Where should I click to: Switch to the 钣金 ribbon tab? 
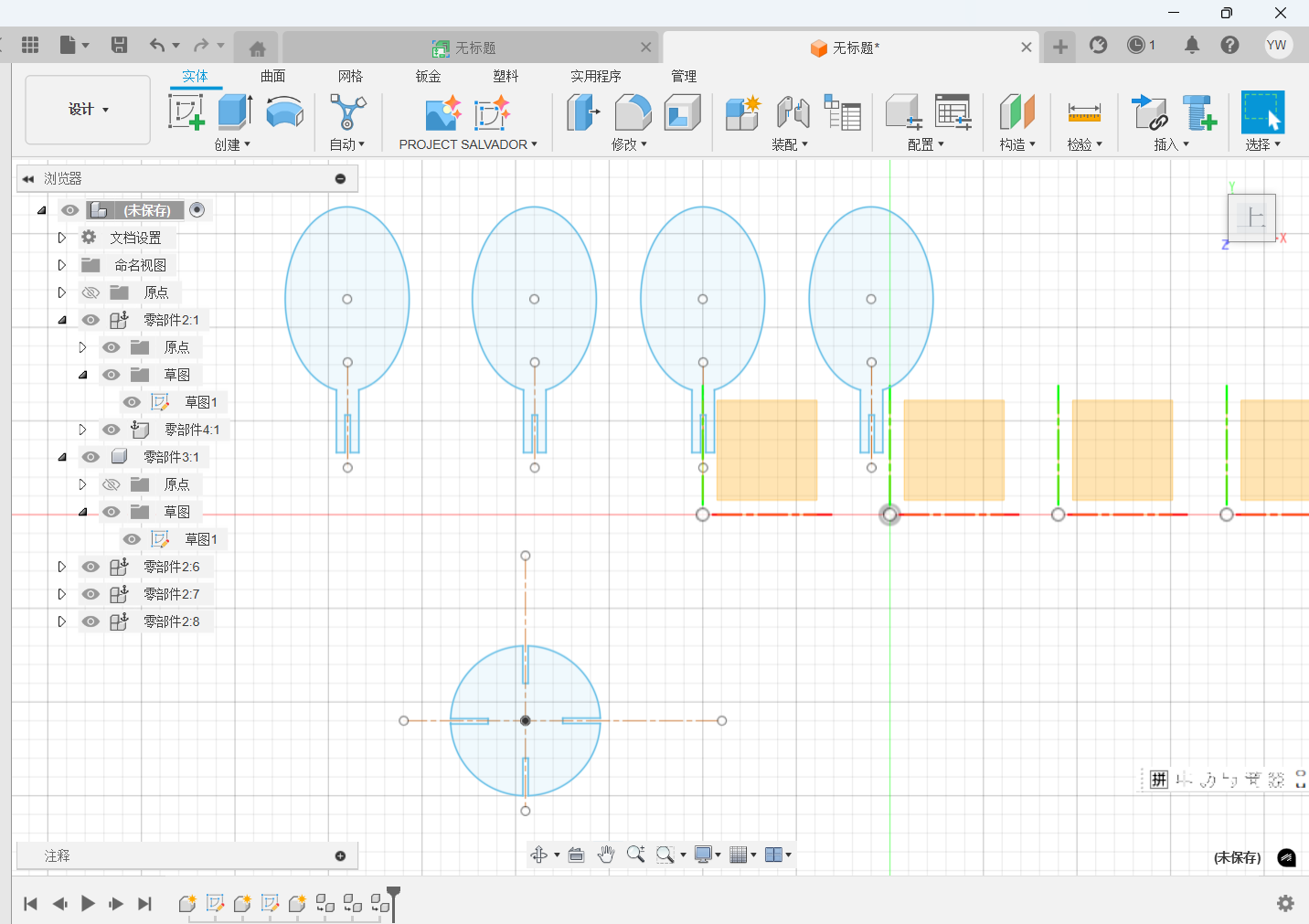pyautogui.click(x=428, y=76)
